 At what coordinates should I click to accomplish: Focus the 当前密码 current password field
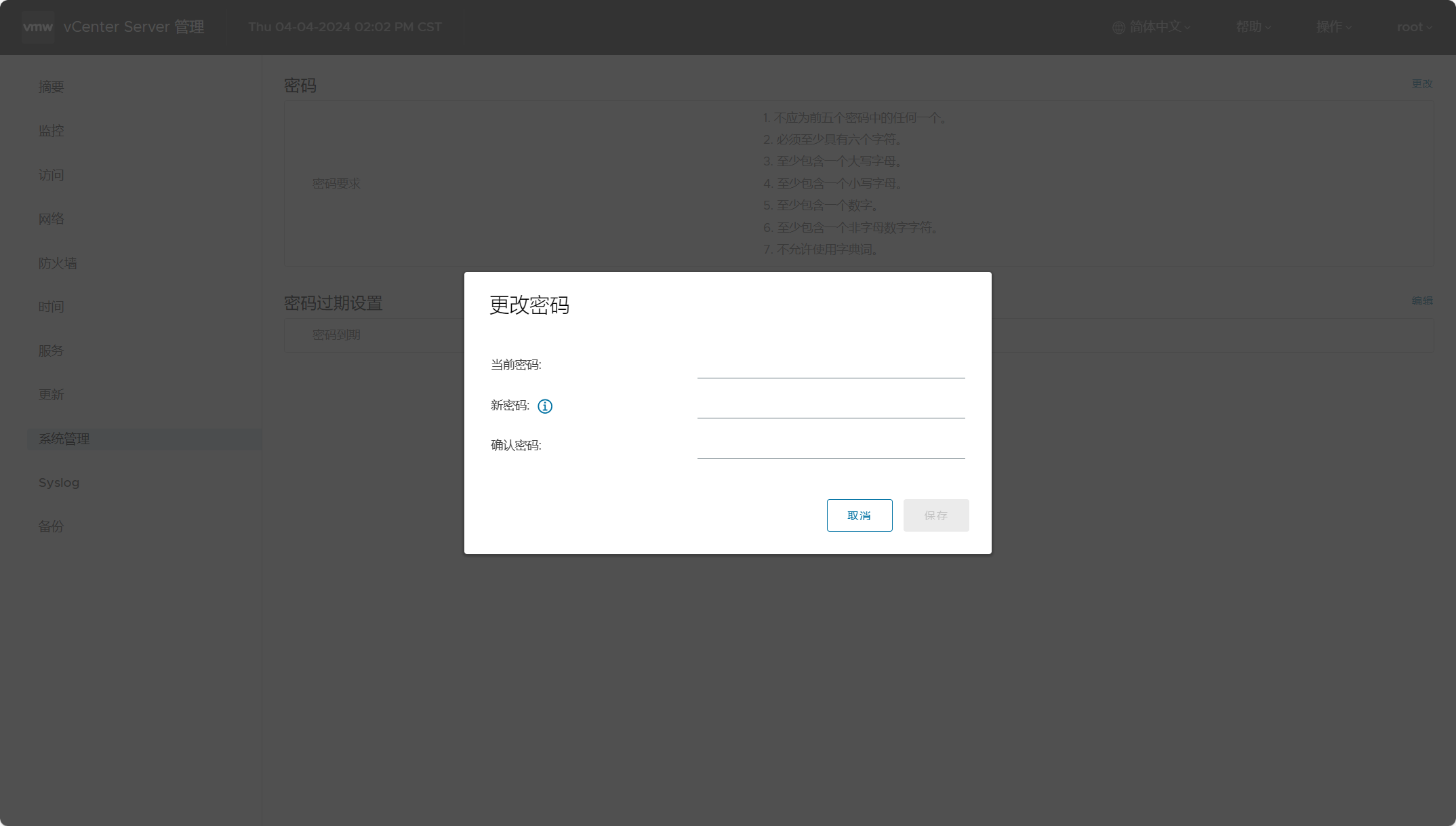click(830, 366)
